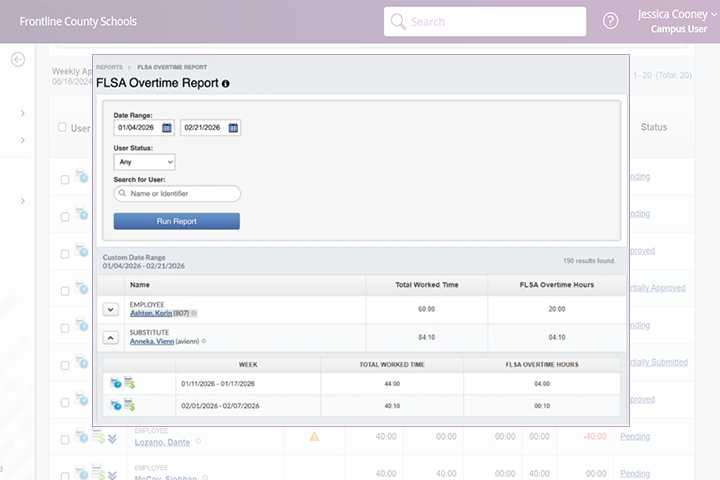Expand the Ashton, Korin employee row
Screen dimensions: 720x480
point(110,310)
